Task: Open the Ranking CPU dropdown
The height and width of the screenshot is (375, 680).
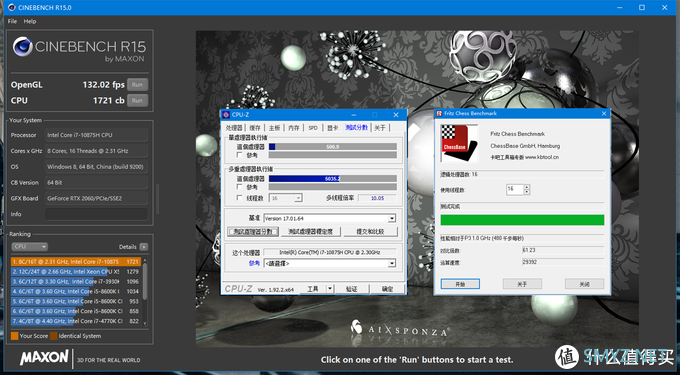Action: coord(29,247)
